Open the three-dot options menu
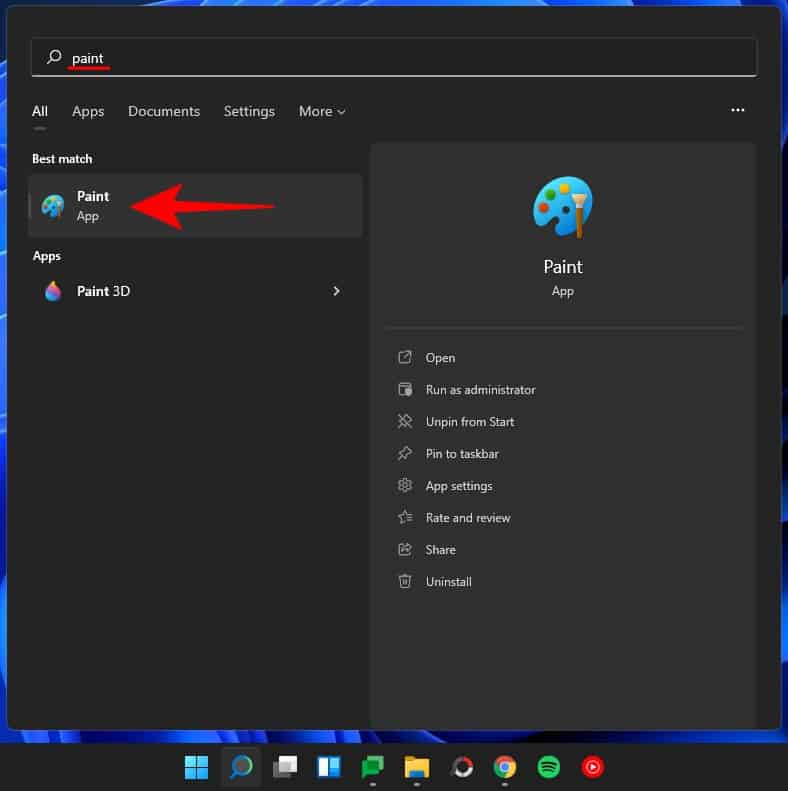The image size is (788, 791). click(738, 110)
